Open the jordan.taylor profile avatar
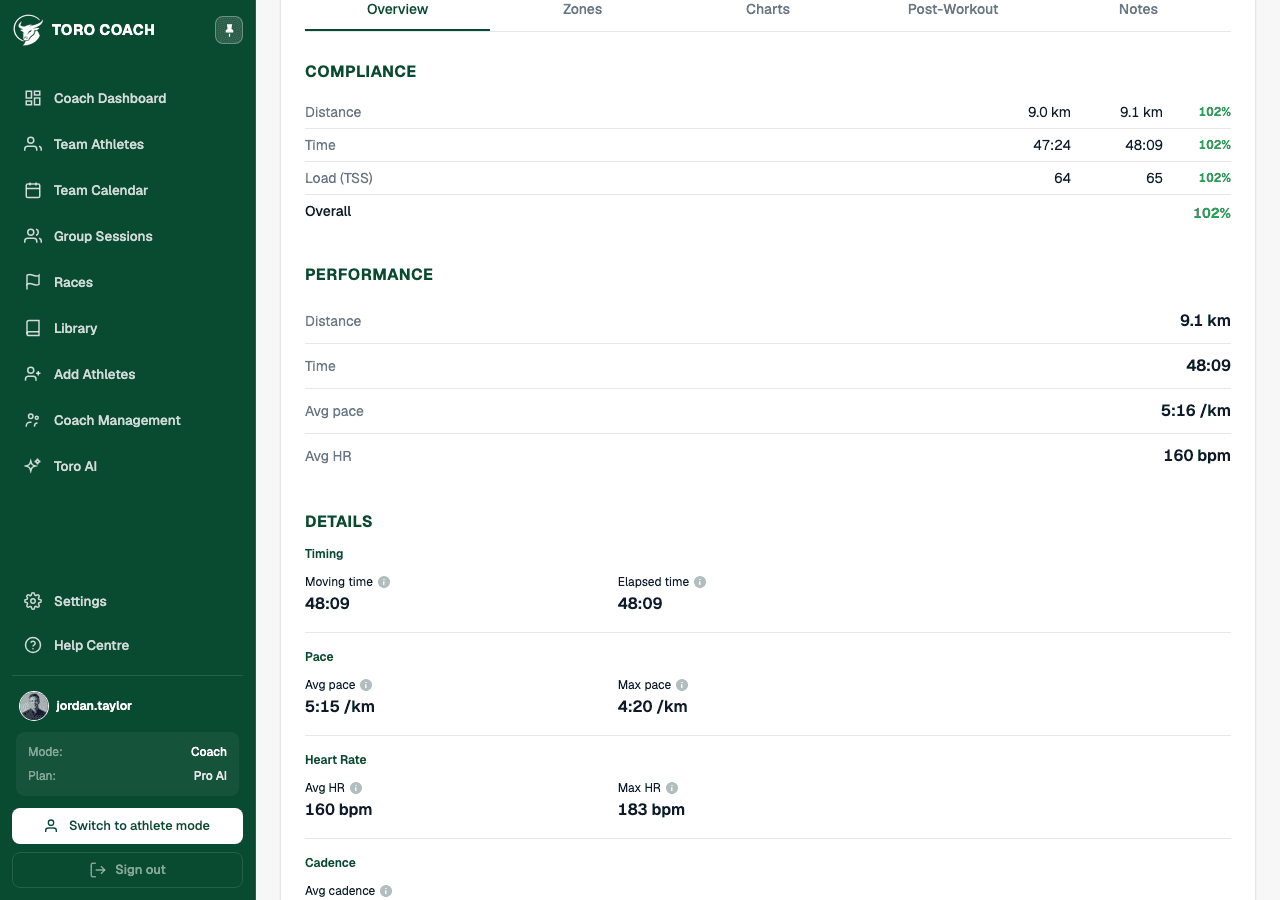The height and width of the screenshot is (900, 1280). [34, 706]
